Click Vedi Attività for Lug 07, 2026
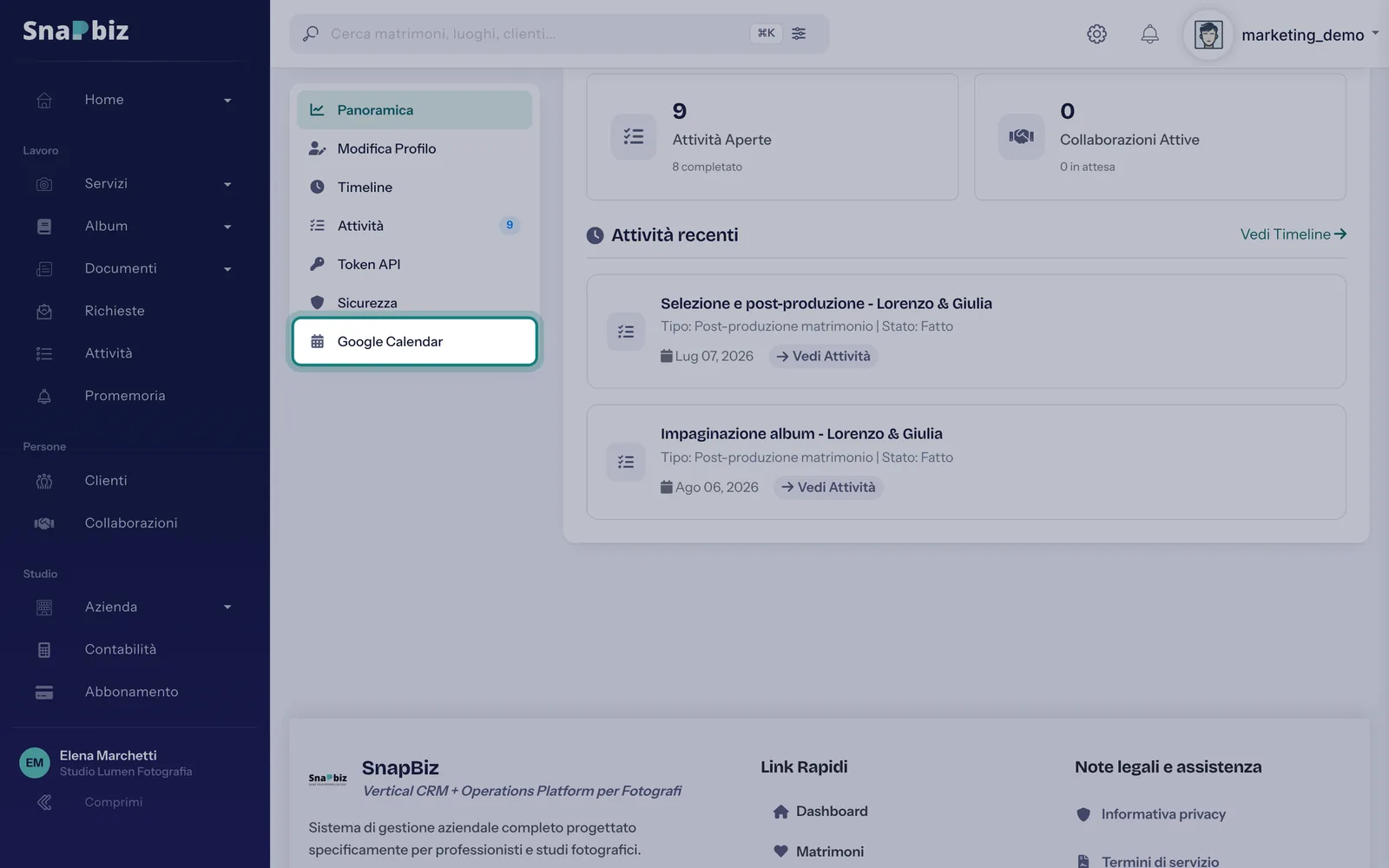The image size is (1389, 868). 823,356
